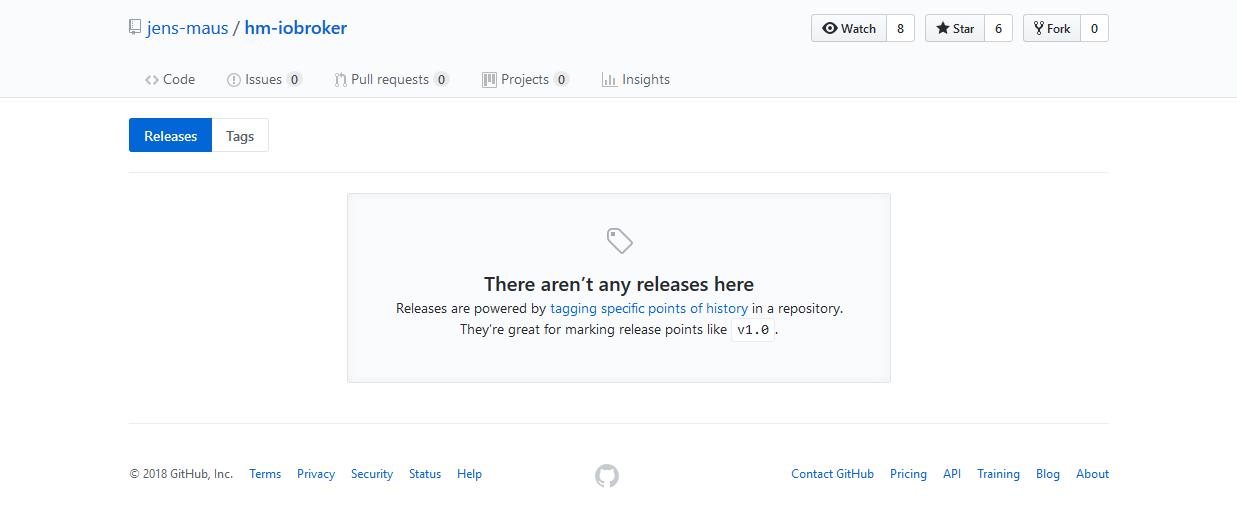Click the GitHub Octocat logo in footer
This screenshot has height=517, width=1237.
pyautogui.click(x=607, y=476)
